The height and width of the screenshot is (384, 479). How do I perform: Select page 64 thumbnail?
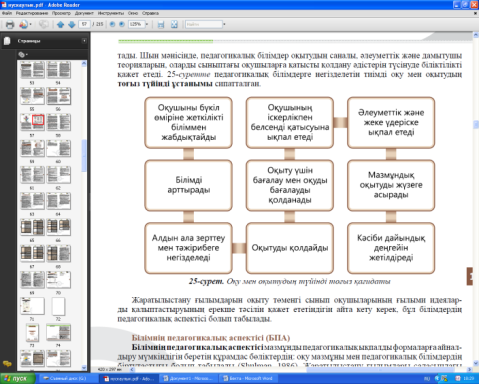point(58,201)
